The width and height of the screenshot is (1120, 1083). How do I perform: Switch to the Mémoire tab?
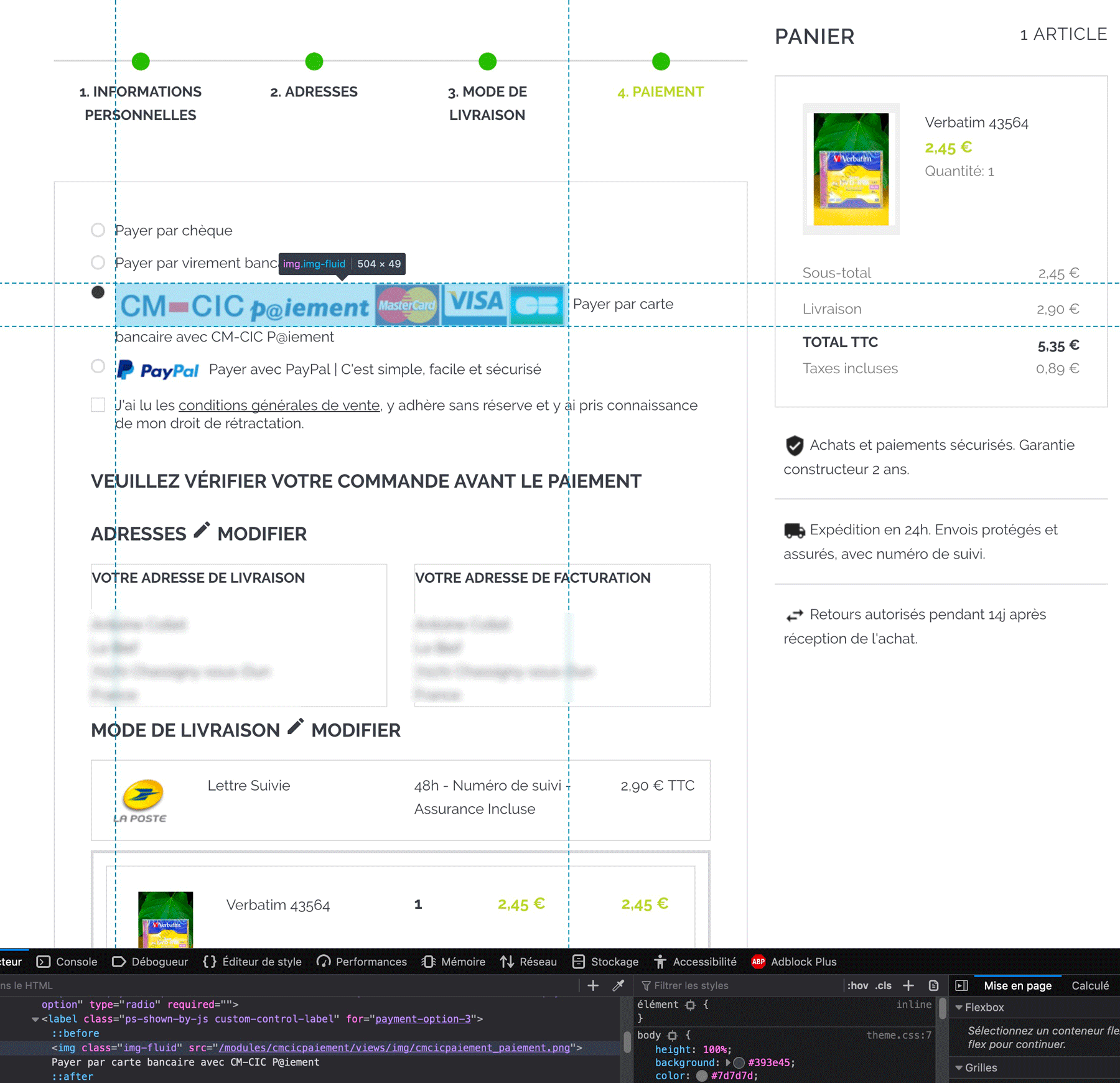[x=454, y=962]
